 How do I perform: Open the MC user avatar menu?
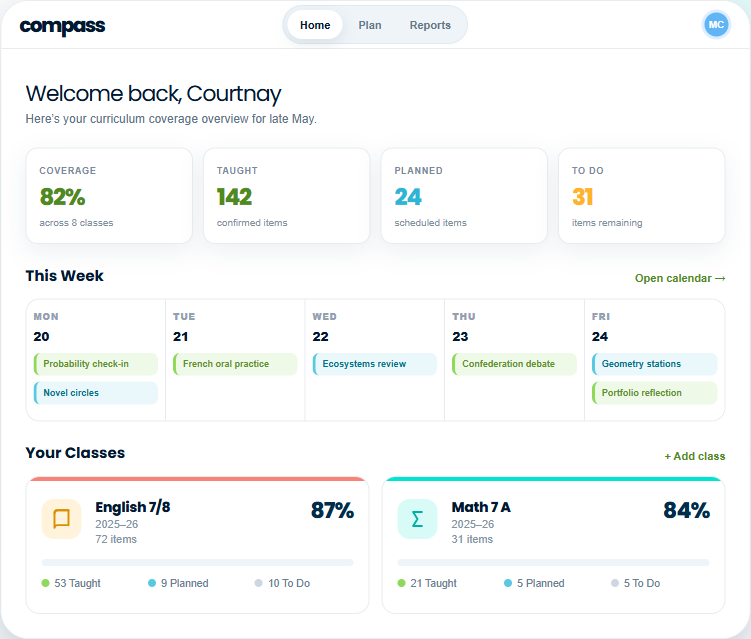[x=716, y=24]
